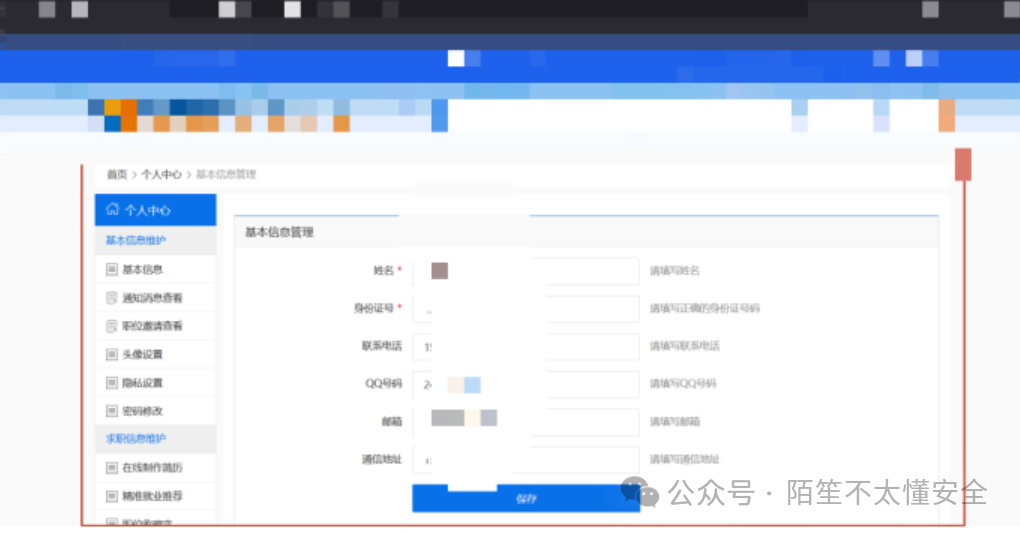Go to 首页 in the breadcrumb

(117, 174)
